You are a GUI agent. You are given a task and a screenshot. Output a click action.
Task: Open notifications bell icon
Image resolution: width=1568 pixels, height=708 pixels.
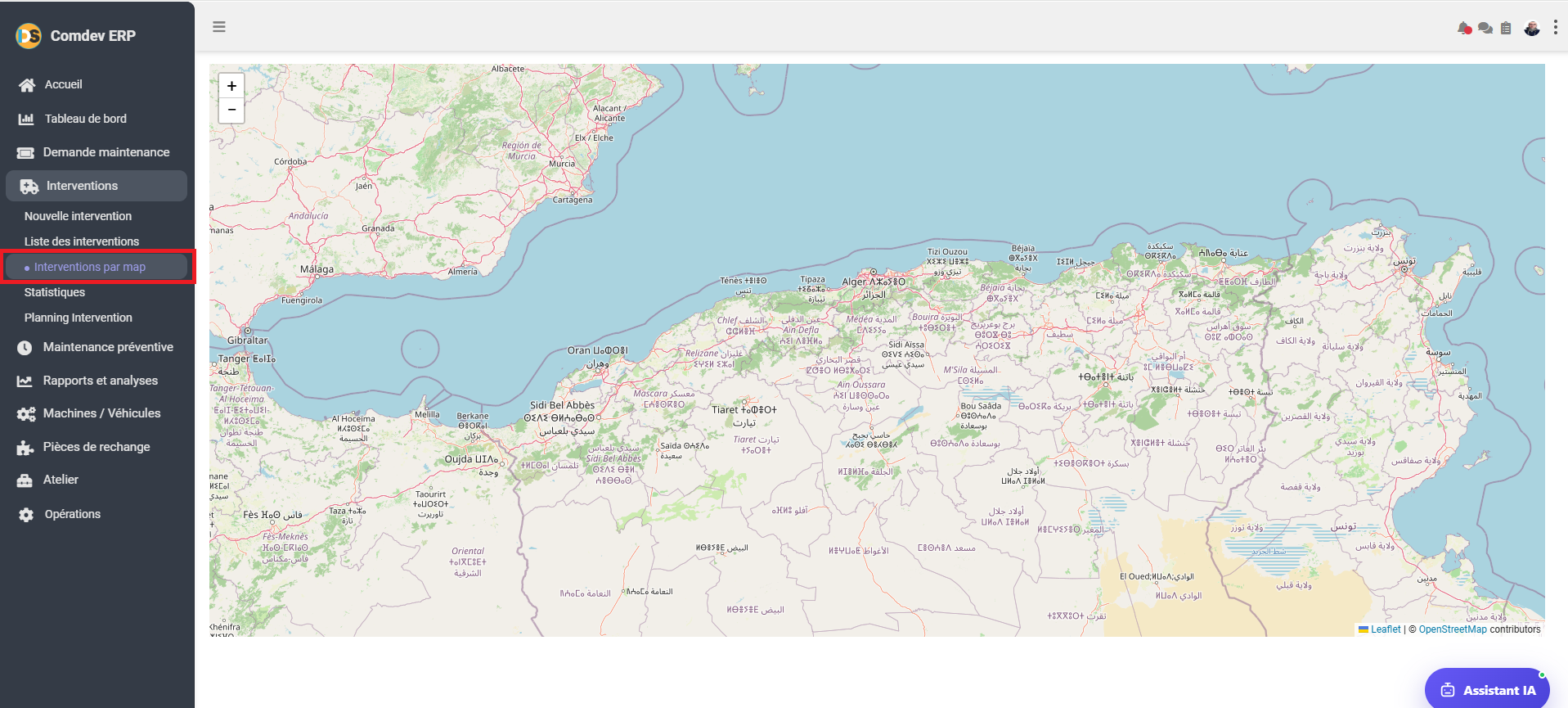tap(1464, 29)
